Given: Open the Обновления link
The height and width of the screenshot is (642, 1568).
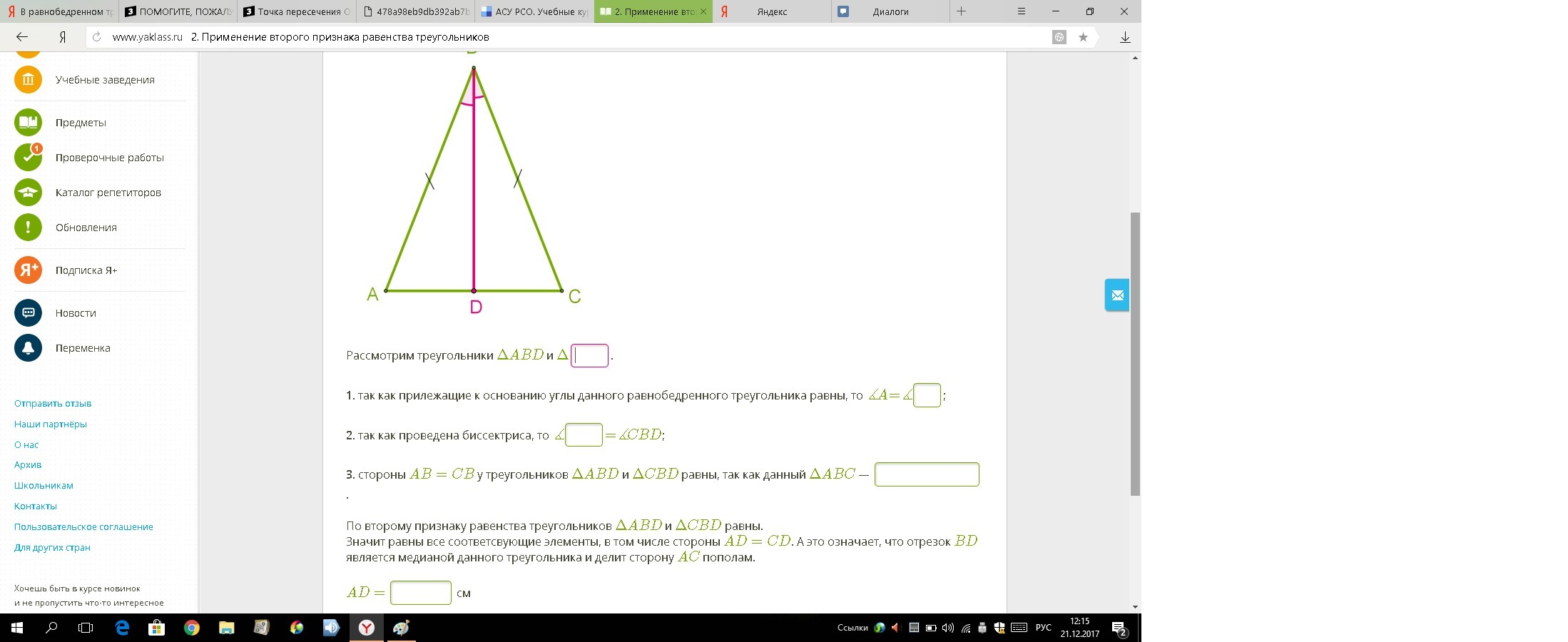Looking at the screenshot, I should pos(86,228).
